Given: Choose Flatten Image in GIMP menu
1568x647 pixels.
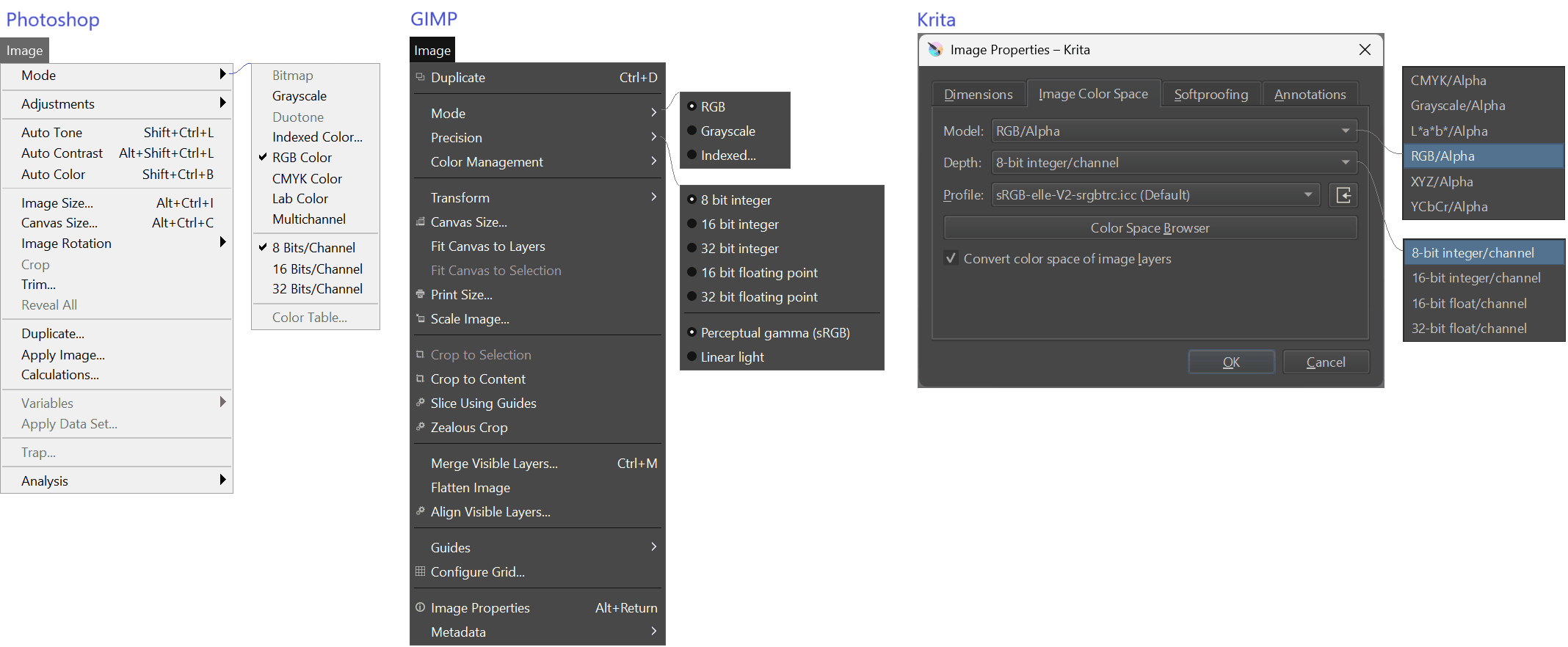Looking at the screenshot, I should 538,487.
